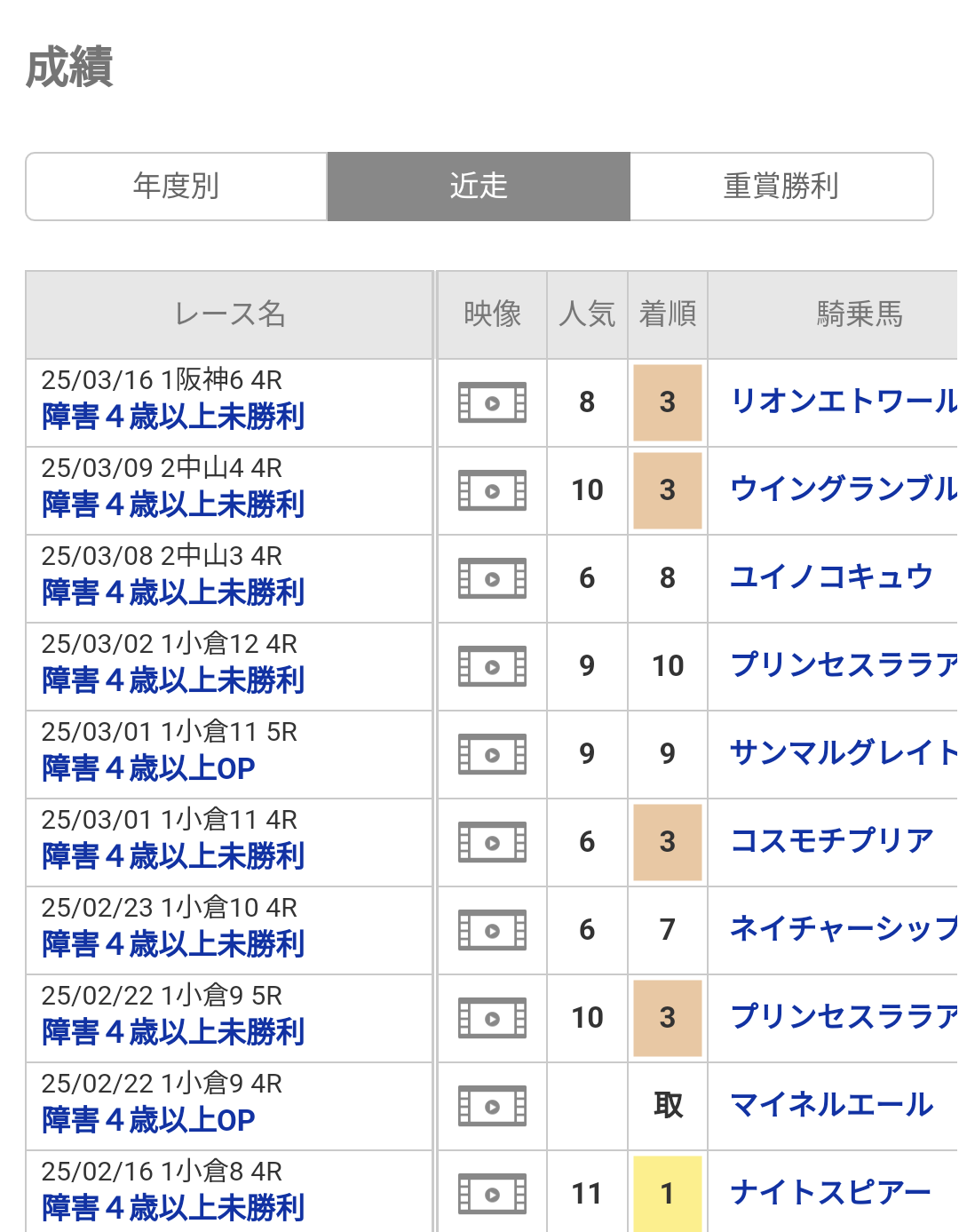Select the 近走 tab
The image size is (959, 1232).
tap(479, 187)
